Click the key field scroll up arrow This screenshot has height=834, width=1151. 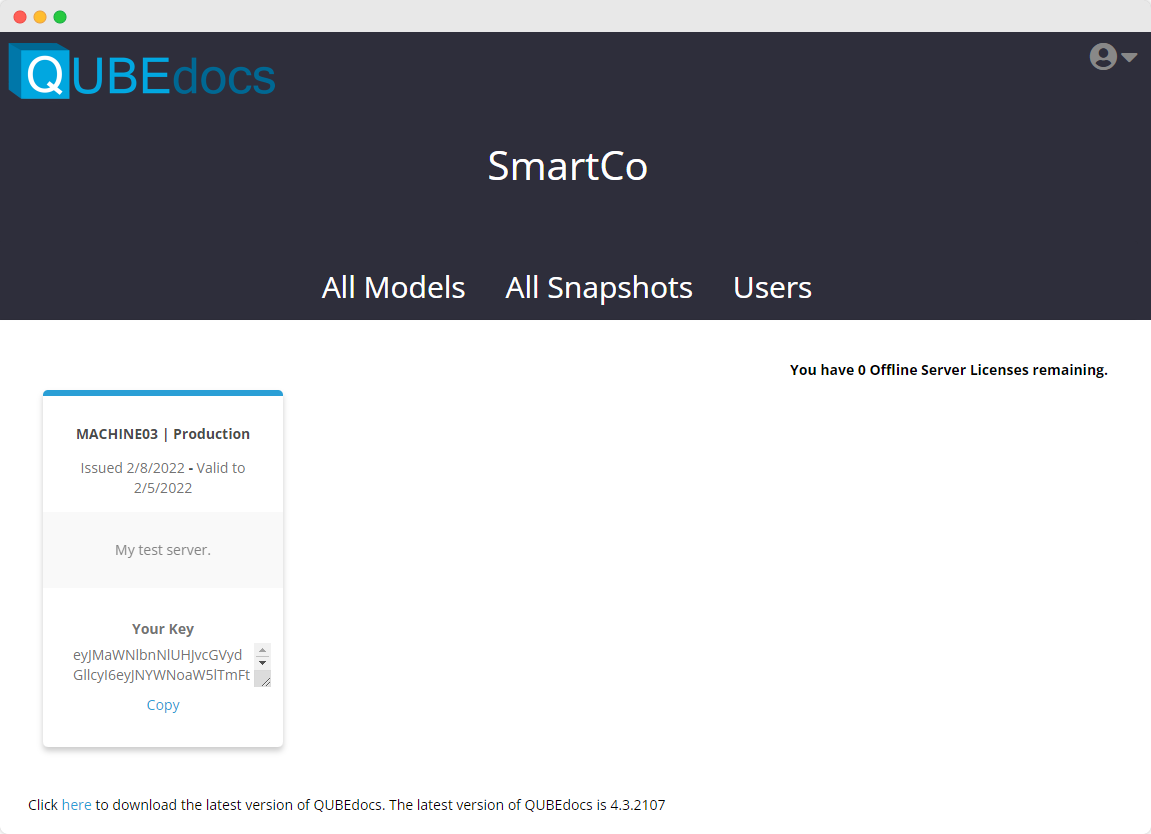[262, 650]
